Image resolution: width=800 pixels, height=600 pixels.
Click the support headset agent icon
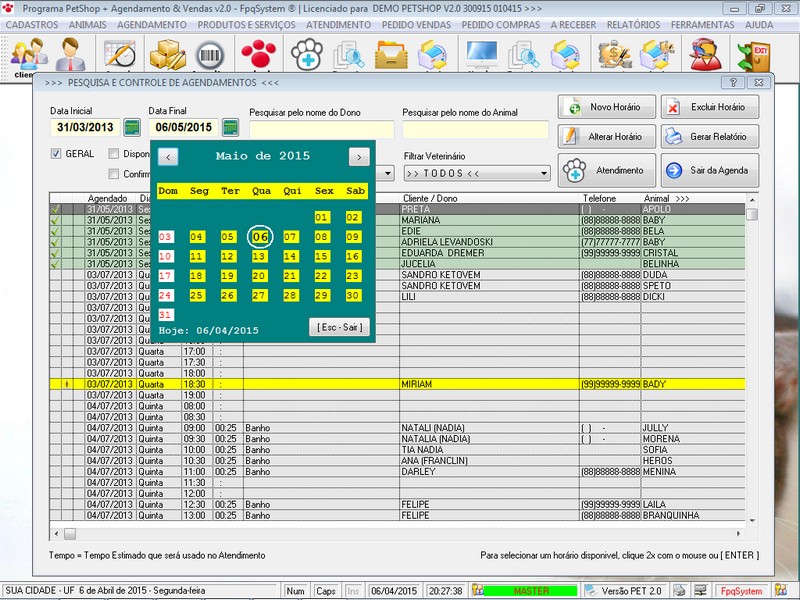coord(706,55)
